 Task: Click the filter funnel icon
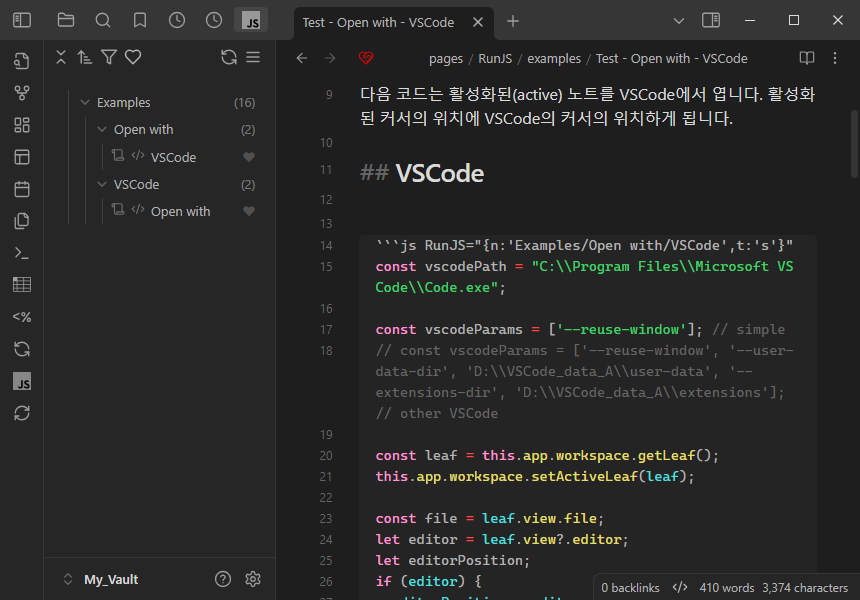click(109, 57)
